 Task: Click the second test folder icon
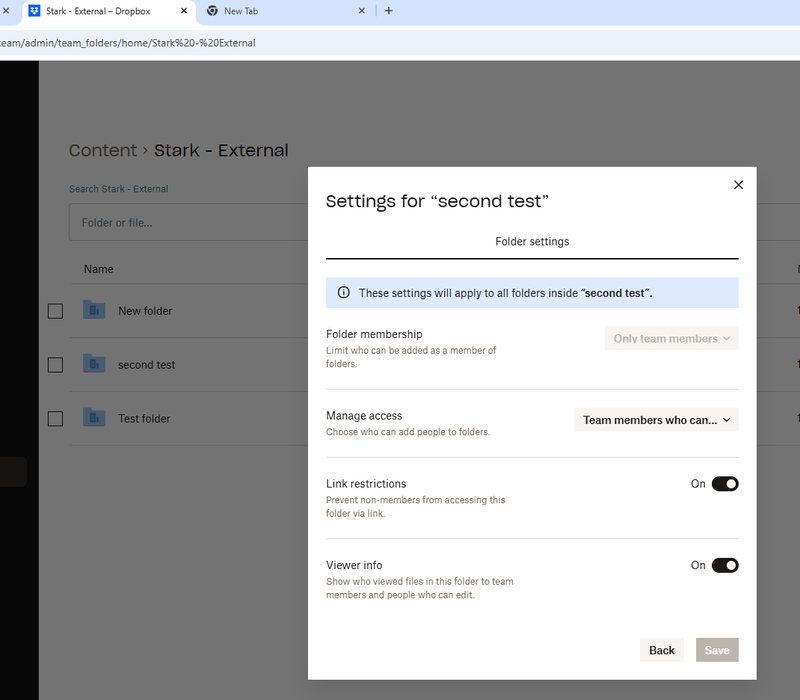94,364
